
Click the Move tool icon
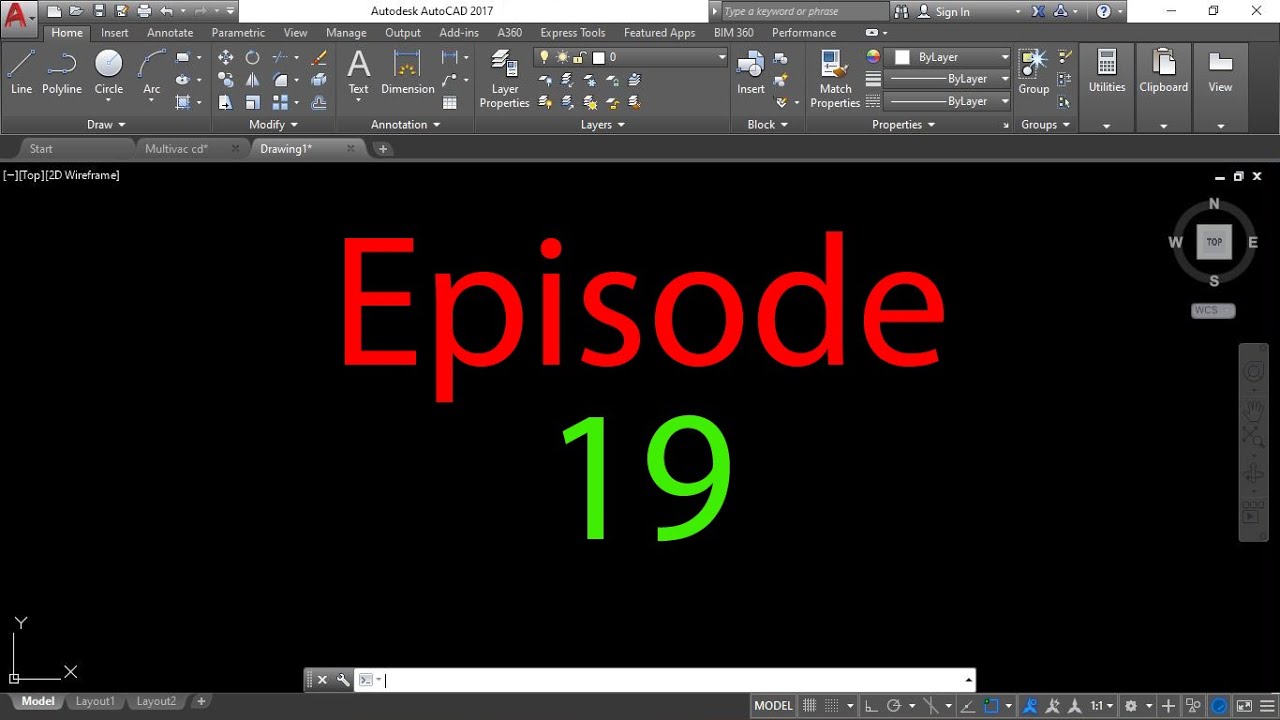pos(226,58)
